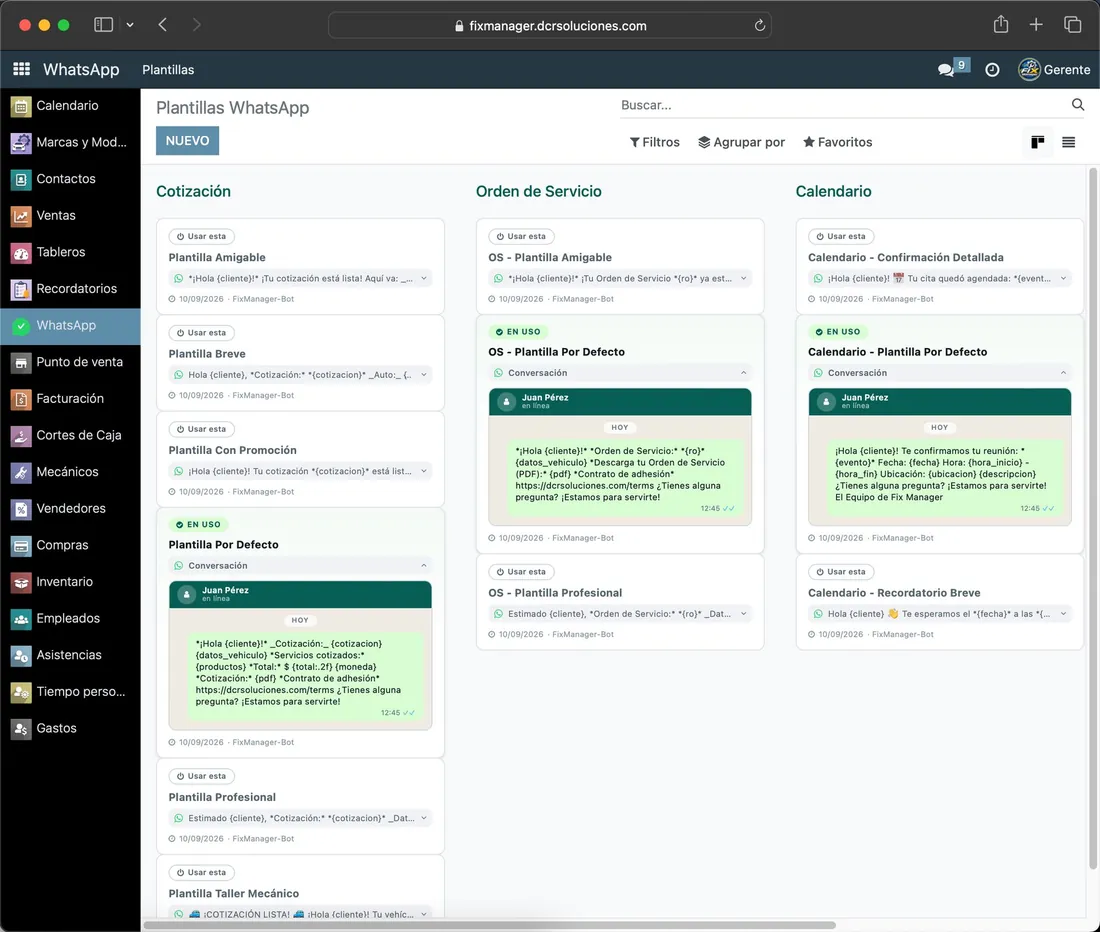Activate 'Usar esta' on Plantilla Breve
Screen dimensions: 1100x932
pyautogui.click(x=201, y=332)
